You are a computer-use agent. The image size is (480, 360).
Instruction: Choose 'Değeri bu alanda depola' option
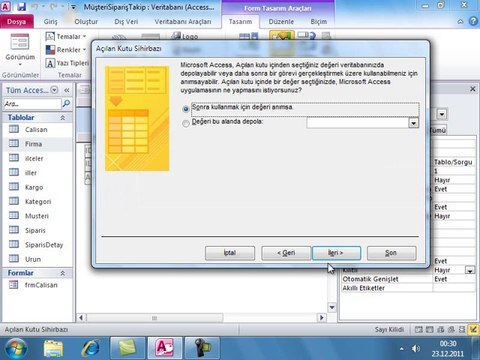click(186, 123)
